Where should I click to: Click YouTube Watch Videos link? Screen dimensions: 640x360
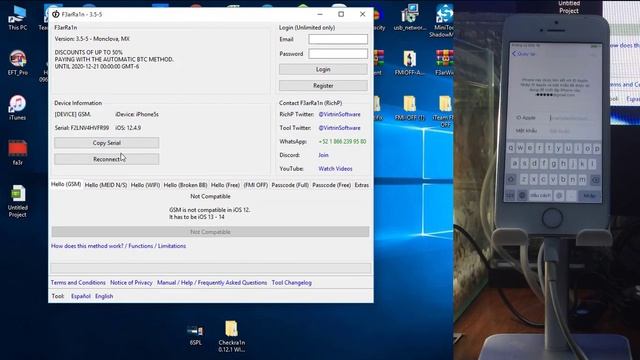335,169
